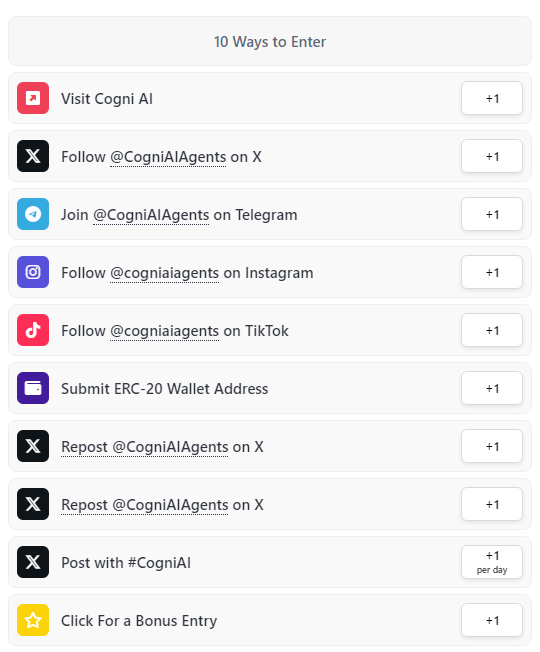Screen dimensions: 540x652
Task: Click the blue Telegram icon
Action: click(x=33, y=214)
